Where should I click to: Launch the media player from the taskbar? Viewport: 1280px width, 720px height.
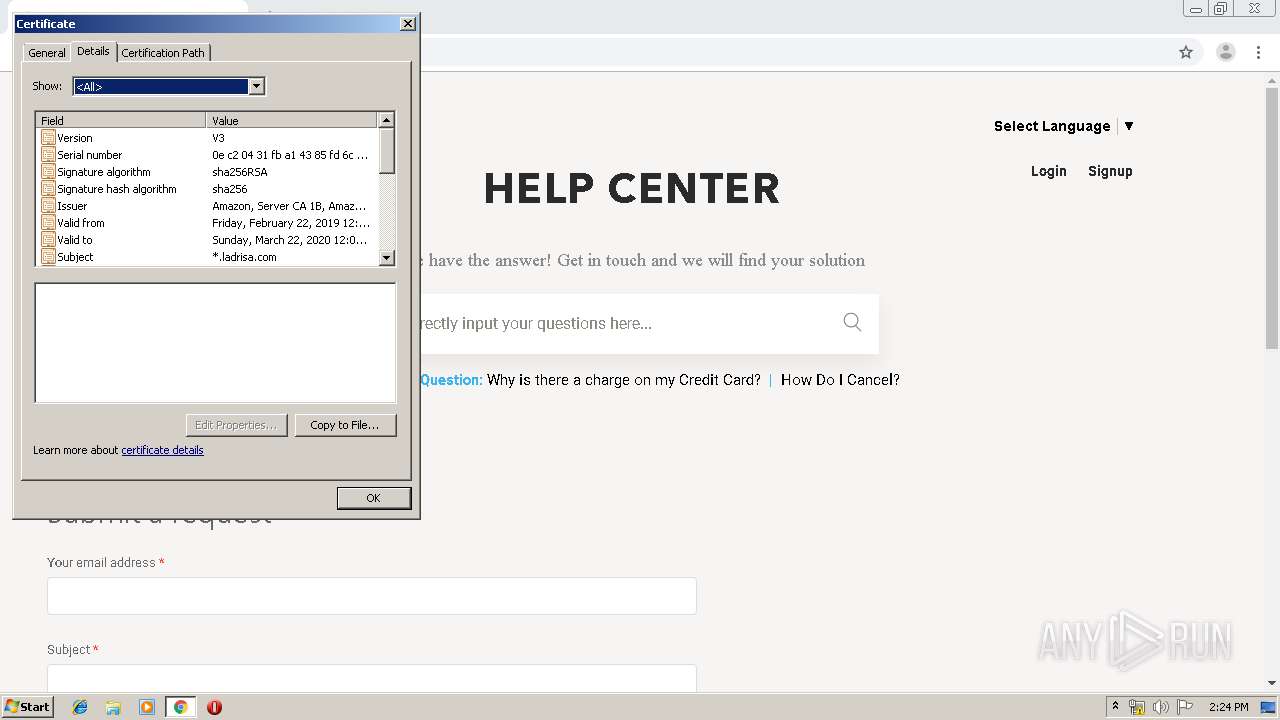point(147,707)
